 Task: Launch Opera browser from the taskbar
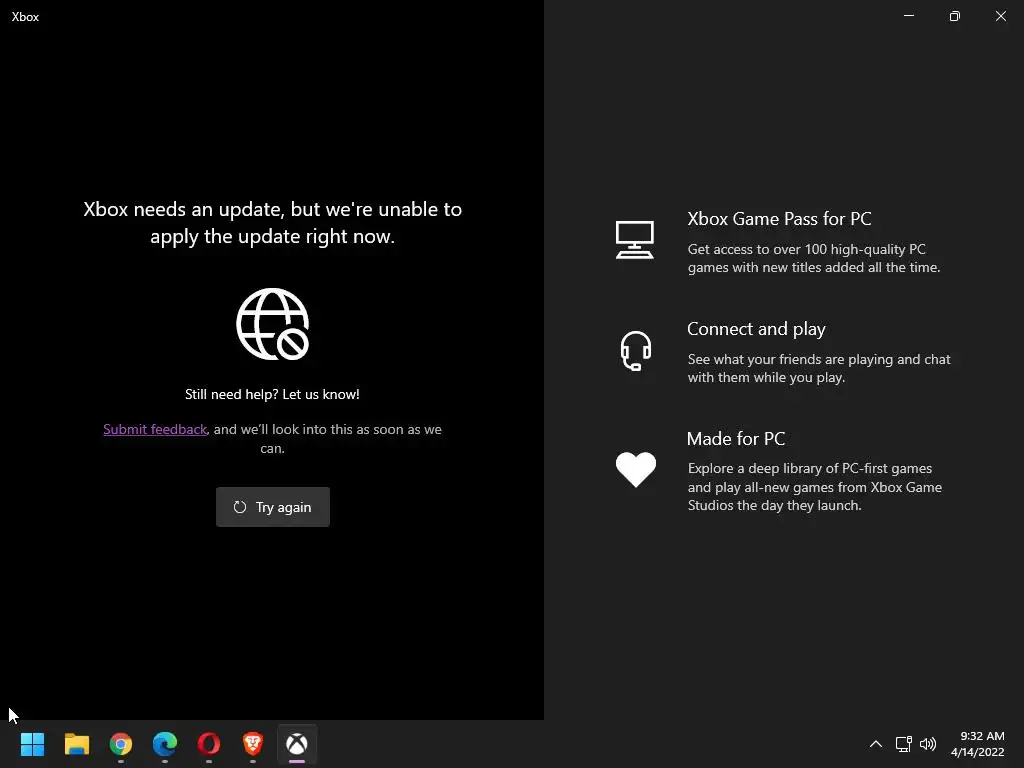tap(209, 744)
